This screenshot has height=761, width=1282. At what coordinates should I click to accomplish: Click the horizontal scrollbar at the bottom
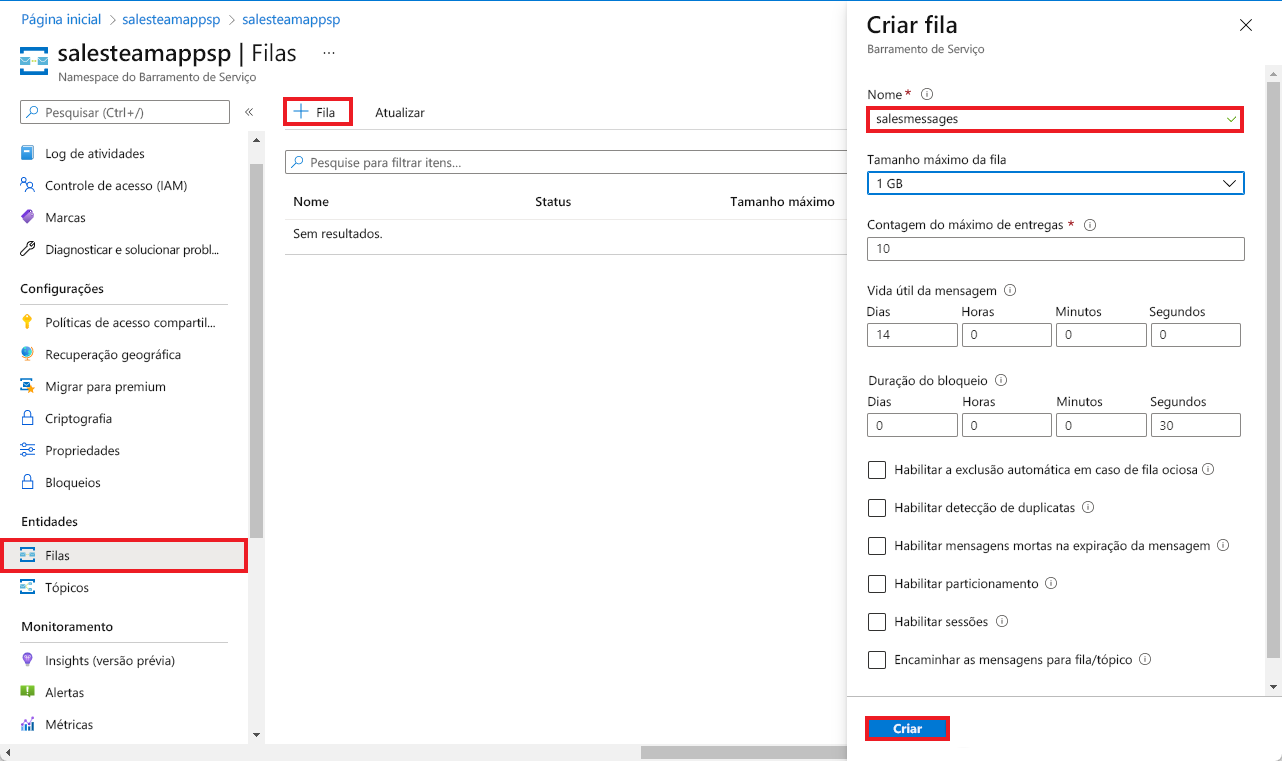[742, 752]
